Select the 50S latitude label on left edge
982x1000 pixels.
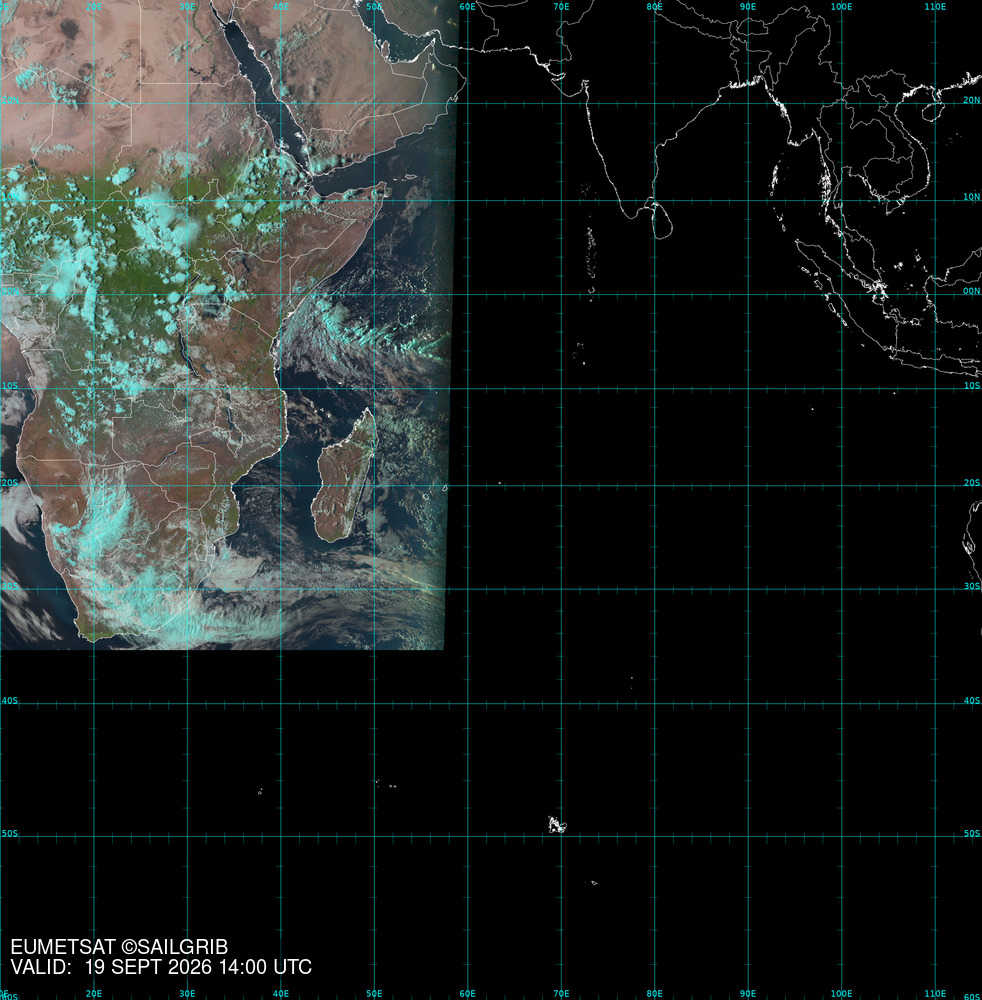coord(10,834)
